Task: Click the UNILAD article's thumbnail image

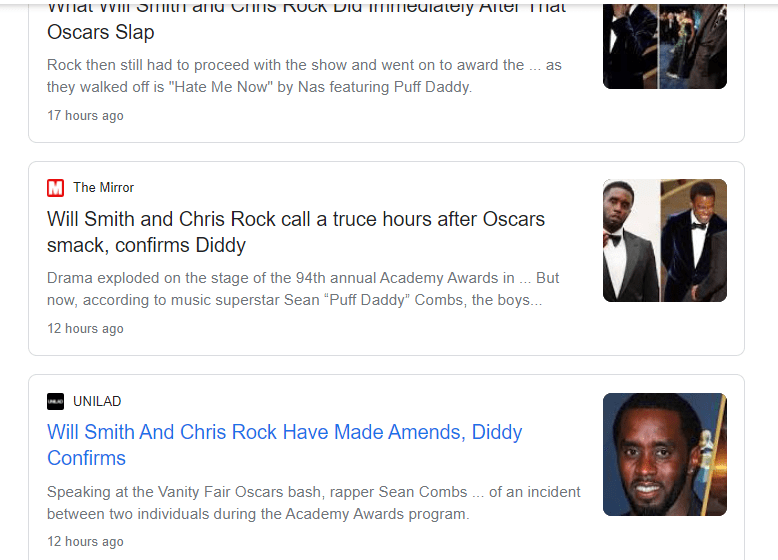Action: click(x=664, y=454)
